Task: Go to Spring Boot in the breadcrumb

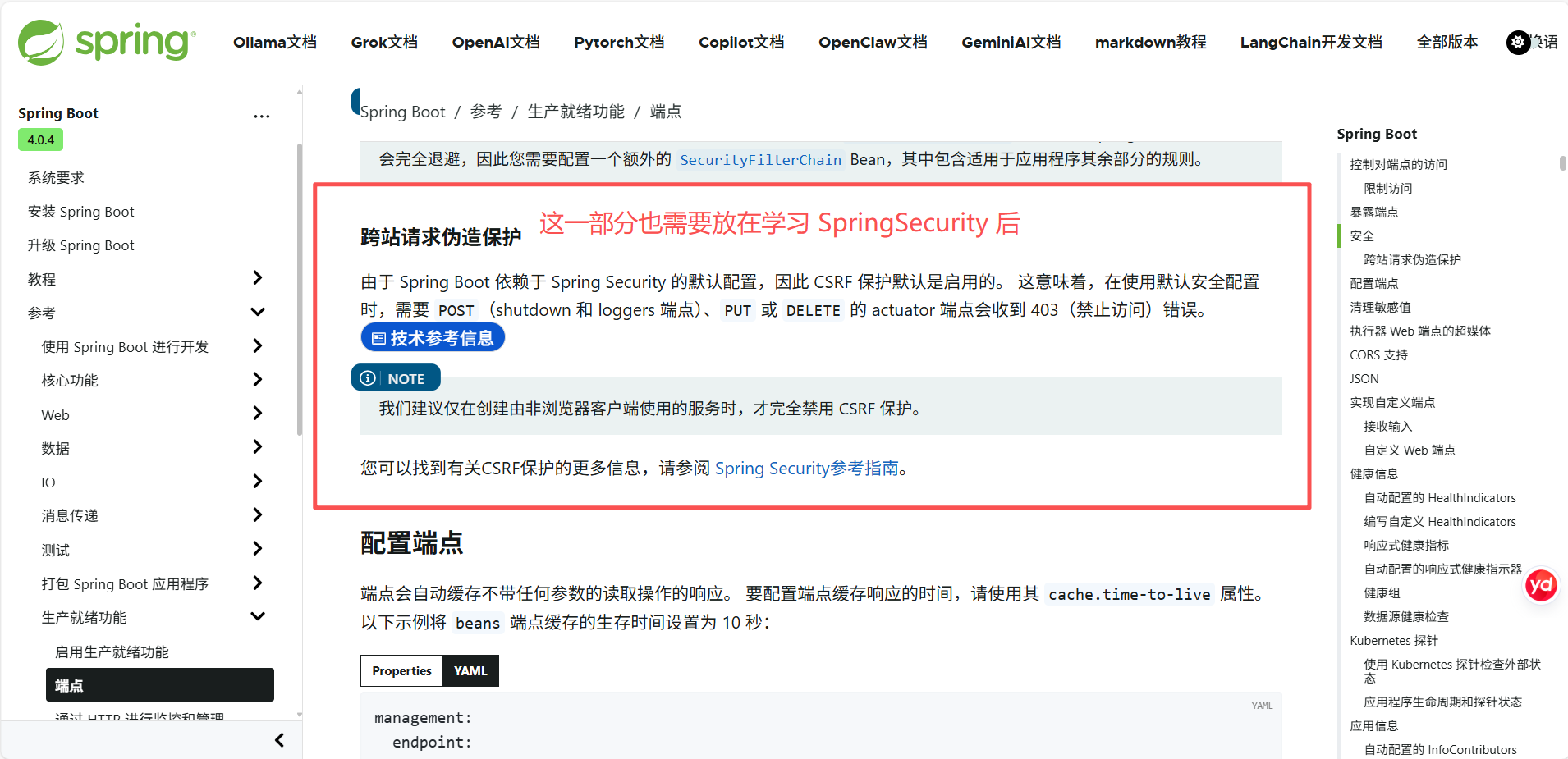Action: [402, 112]
